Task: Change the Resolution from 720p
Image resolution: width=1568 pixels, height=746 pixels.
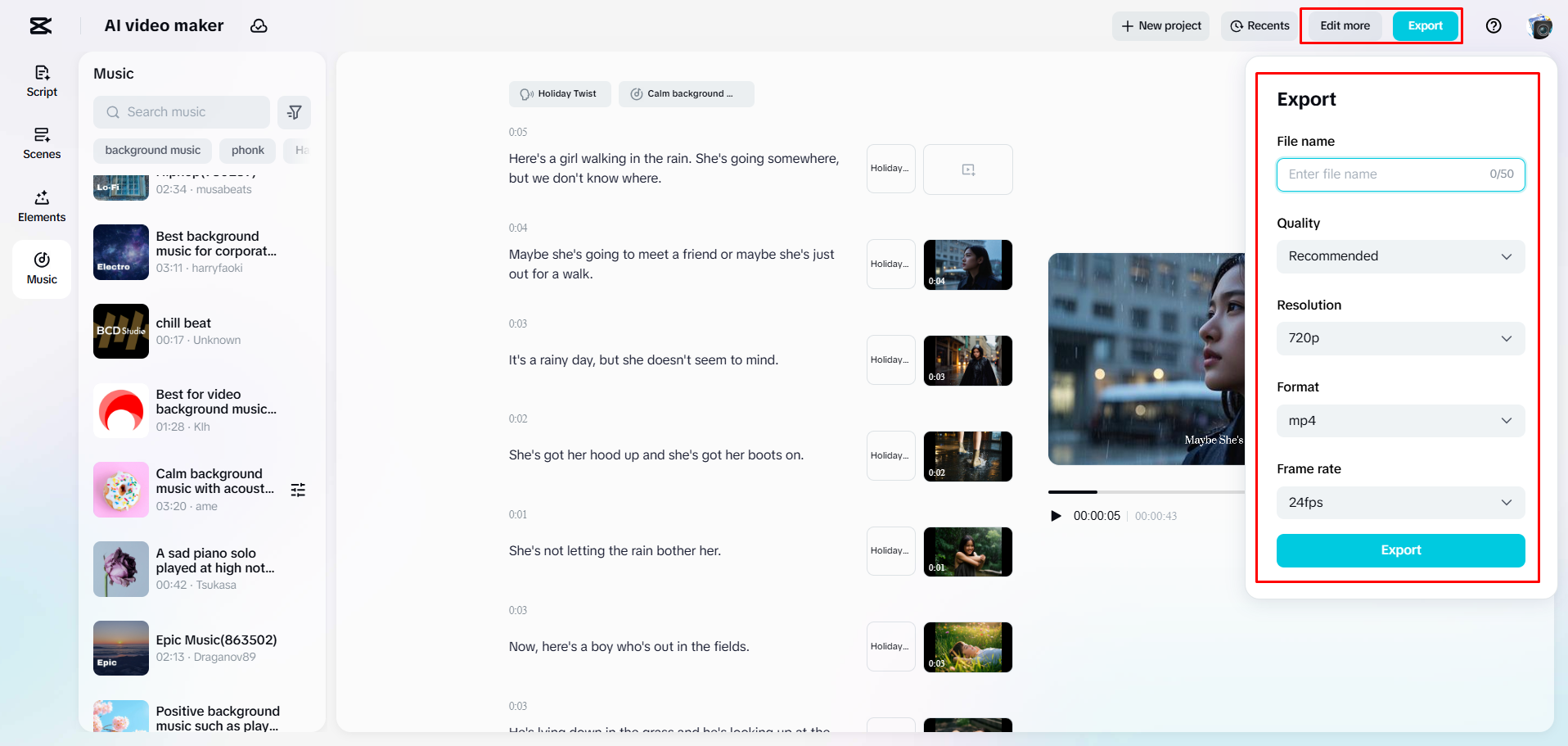Action: click(x=1399, y=337)
